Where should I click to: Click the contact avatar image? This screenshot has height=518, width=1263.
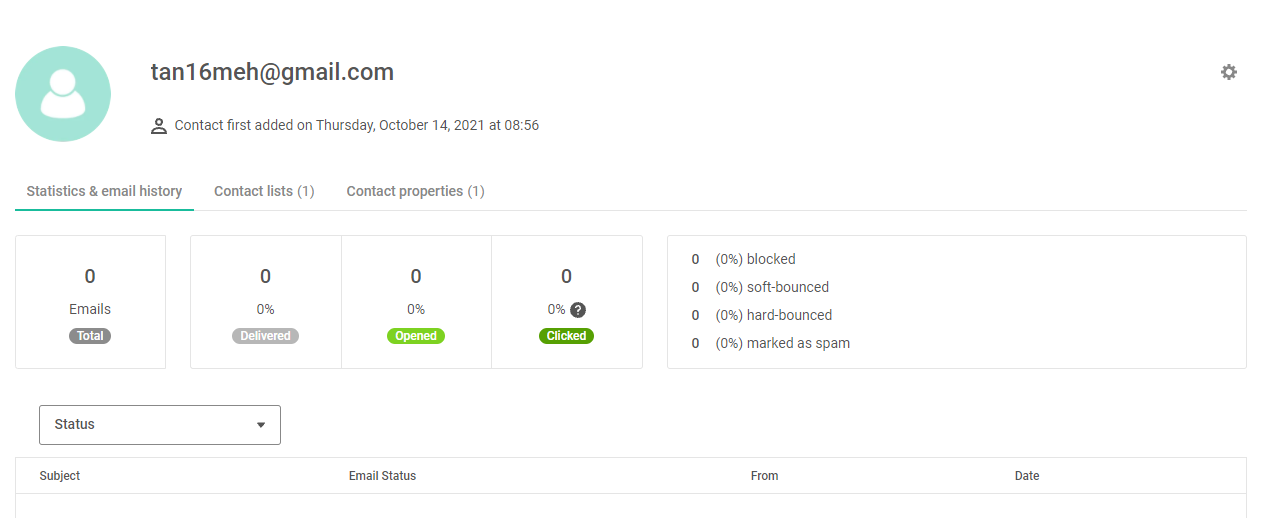pyautogui.click(x=63, y=94)
